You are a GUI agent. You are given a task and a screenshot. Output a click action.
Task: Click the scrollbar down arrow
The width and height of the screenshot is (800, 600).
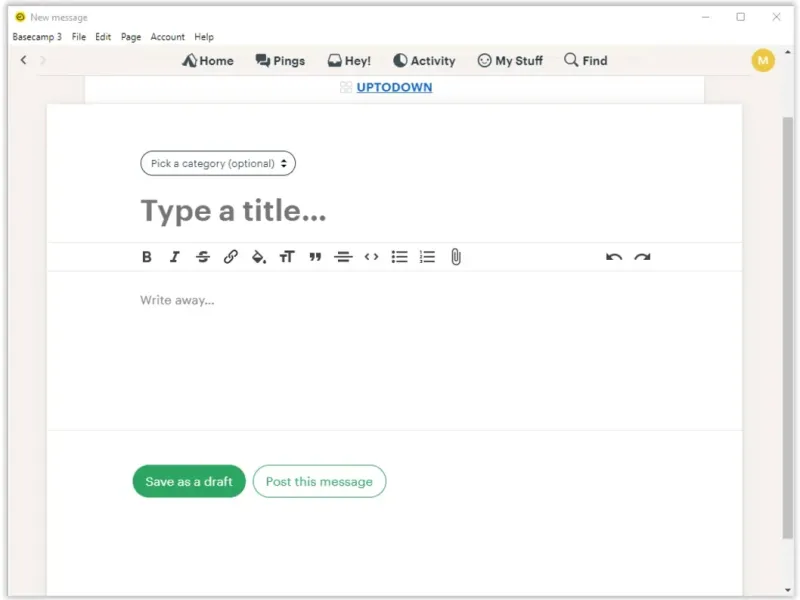[788, 590]
